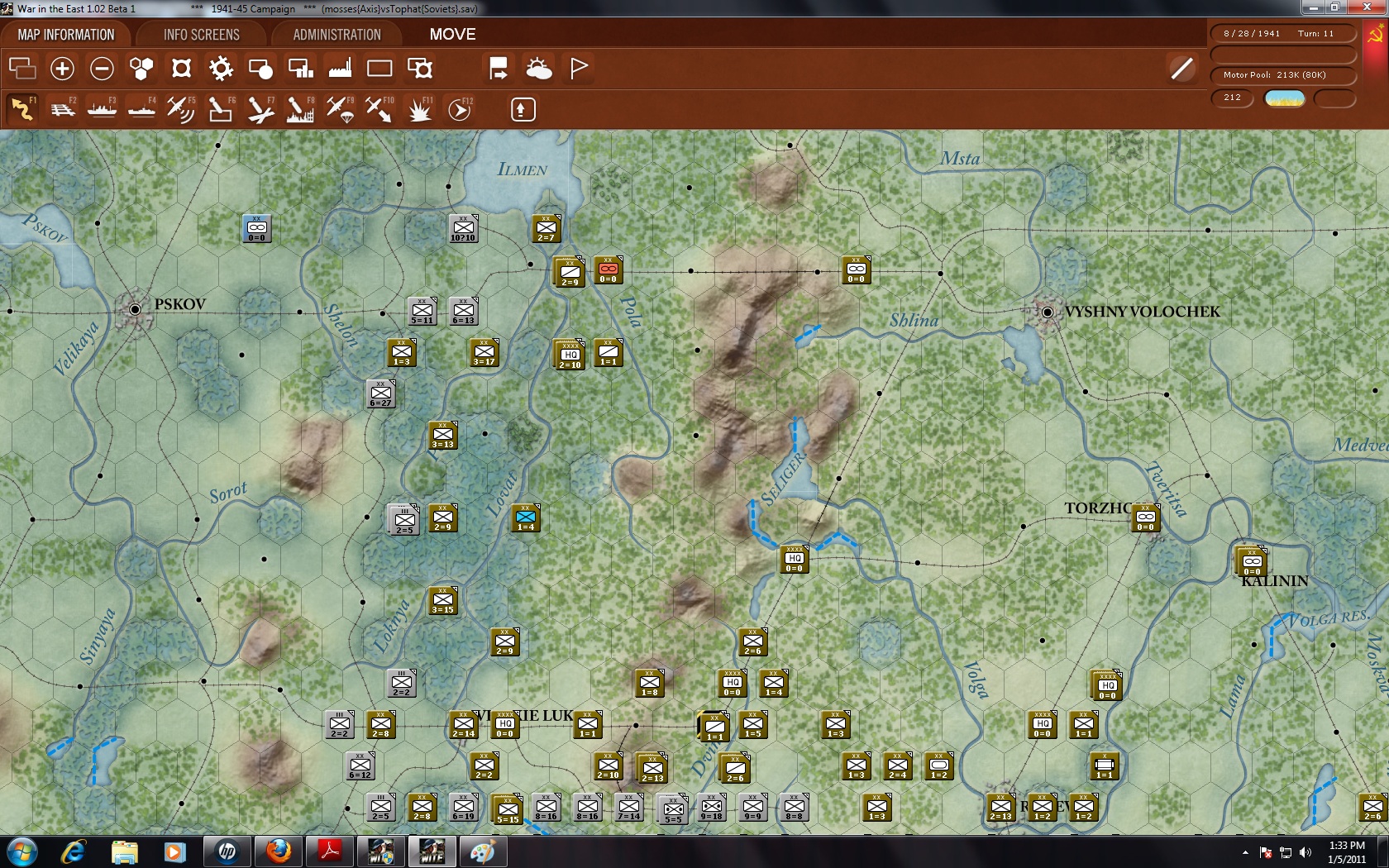Click the four-cornered unit symbol icon
The width and height of the screenshot is (1389, 868).
(x=181, y=69)
